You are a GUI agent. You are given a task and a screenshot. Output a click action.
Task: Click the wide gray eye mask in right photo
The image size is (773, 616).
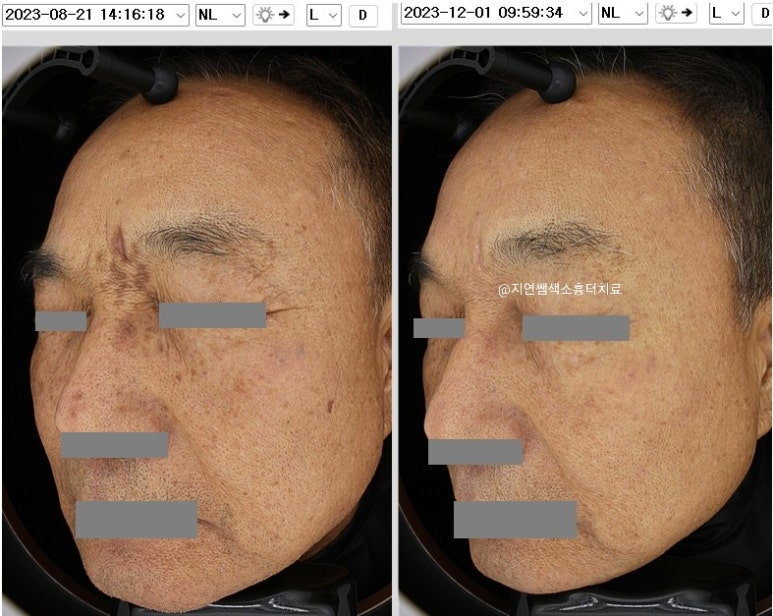point(575,328)
